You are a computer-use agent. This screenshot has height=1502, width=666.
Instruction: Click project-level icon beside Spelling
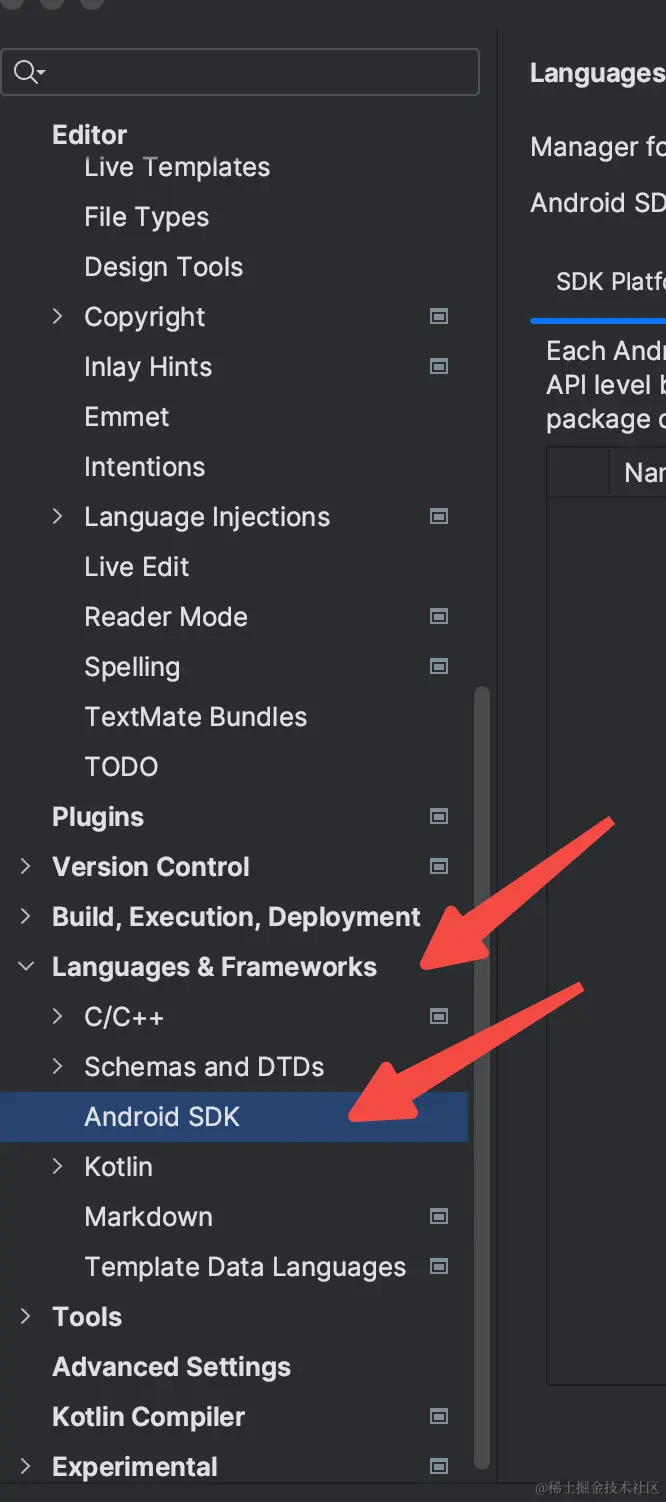click(x=438, y=667)
